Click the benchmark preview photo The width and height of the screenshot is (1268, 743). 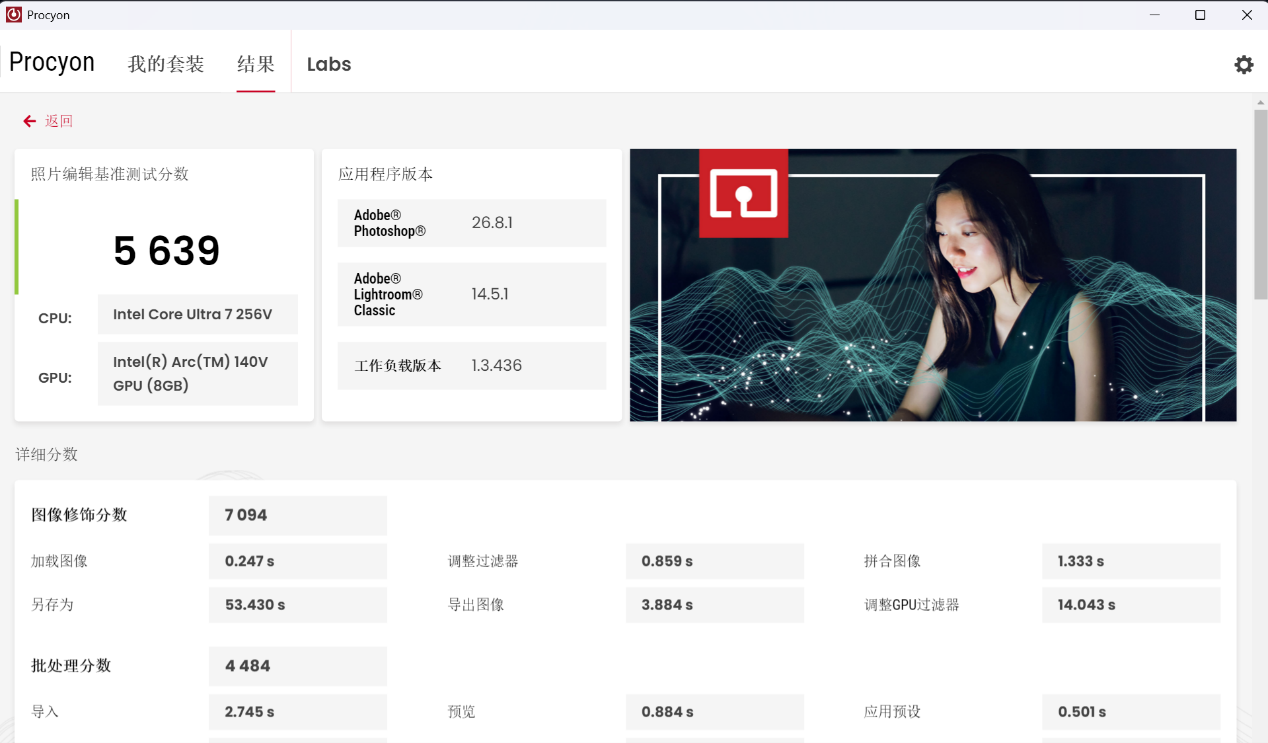point(932,284)
